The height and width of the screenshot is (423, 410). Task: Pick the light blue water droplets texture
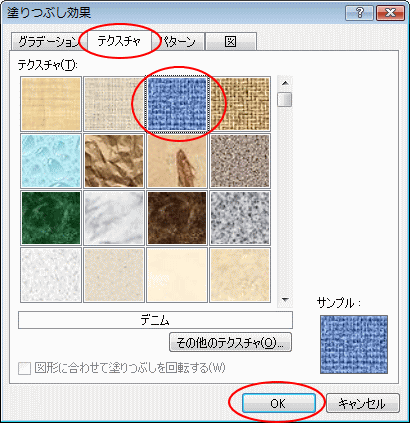pyautogui.click(x=51, y=161)
